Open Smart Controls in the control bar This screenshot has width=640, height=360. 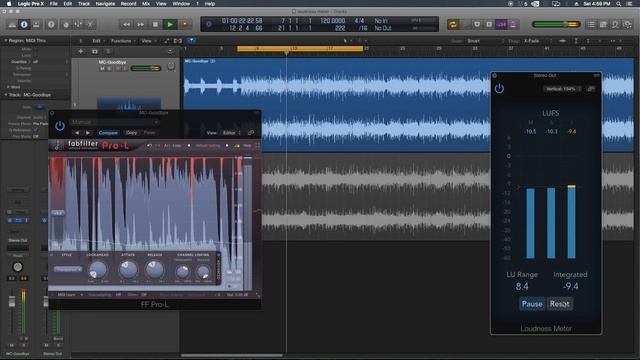[x=66, y=24]
